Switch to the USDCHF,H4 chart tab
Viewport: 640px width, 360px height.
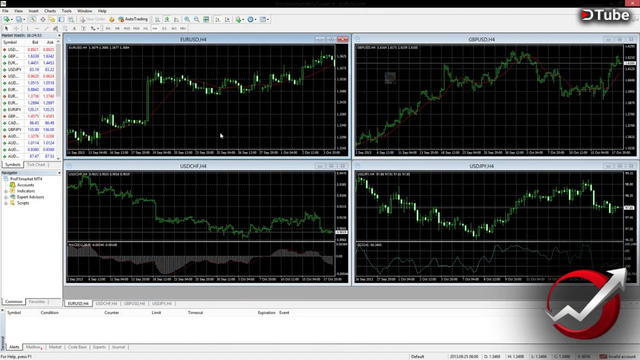pyautogui.click(x=106, y=304)
